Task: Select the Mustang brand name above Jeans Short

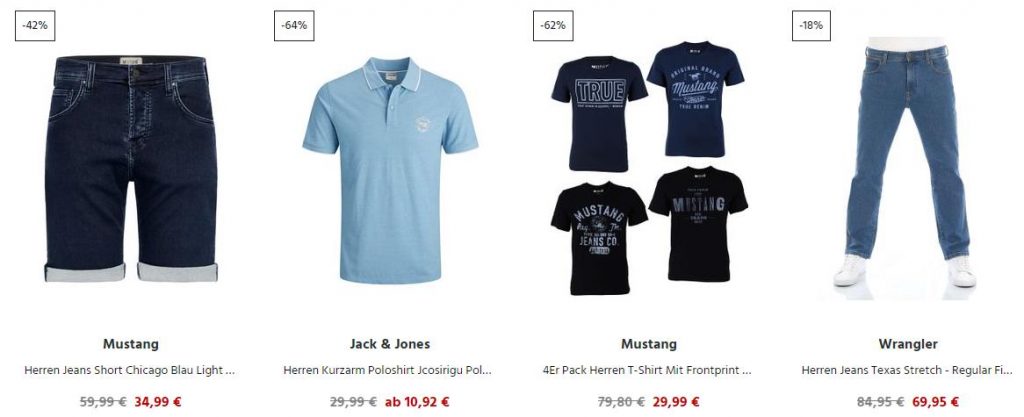Action: tap(131, 344)
